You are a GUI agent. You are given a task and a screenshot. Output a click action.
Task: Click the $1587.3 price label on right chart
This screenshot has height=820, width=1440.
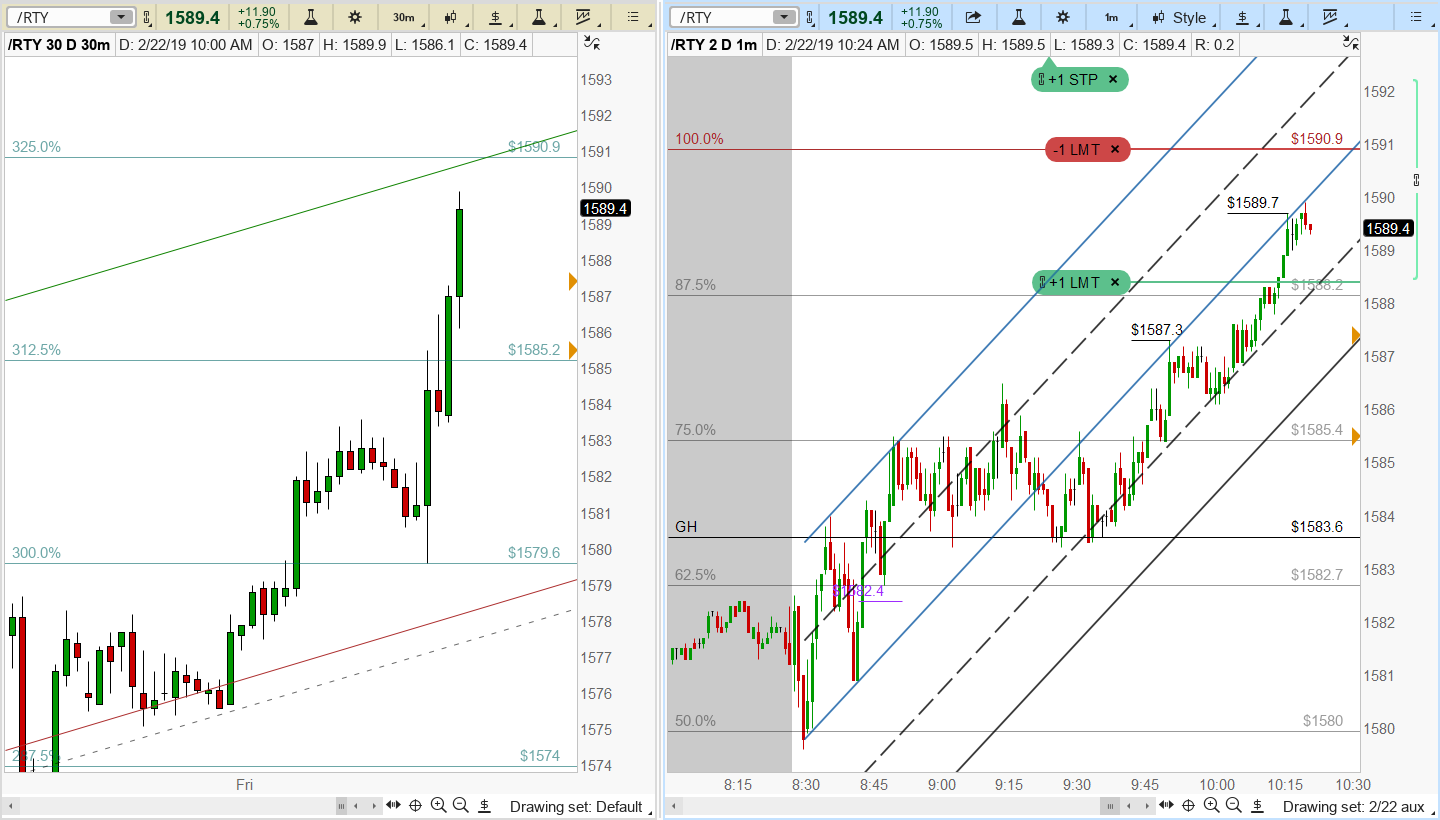[1157, 329]
